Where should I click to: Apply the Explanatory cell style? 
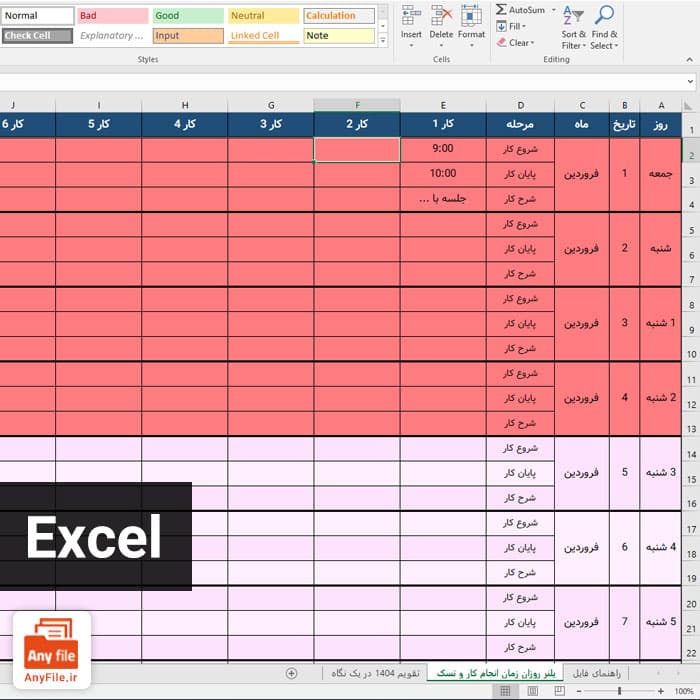(x=112, y=36)
